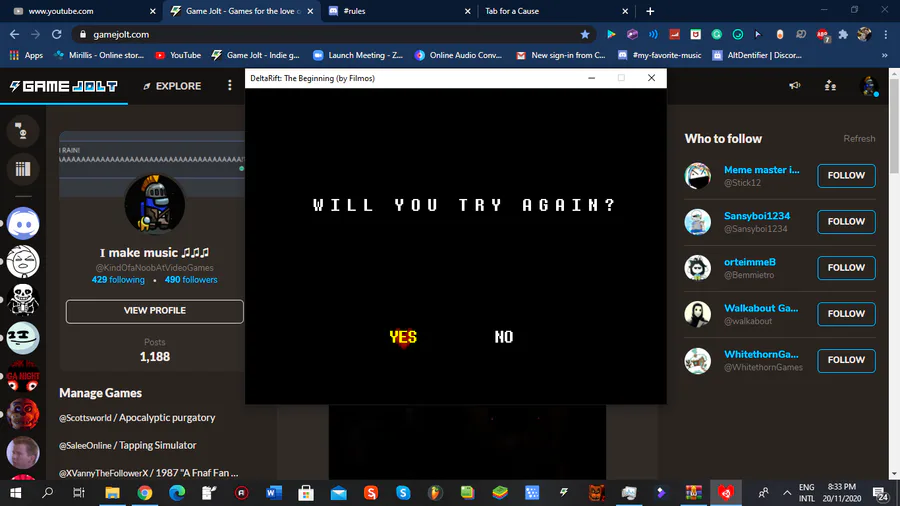Open the Discord community in sidebar
This screenshot has height=506, width=900.
23,223
